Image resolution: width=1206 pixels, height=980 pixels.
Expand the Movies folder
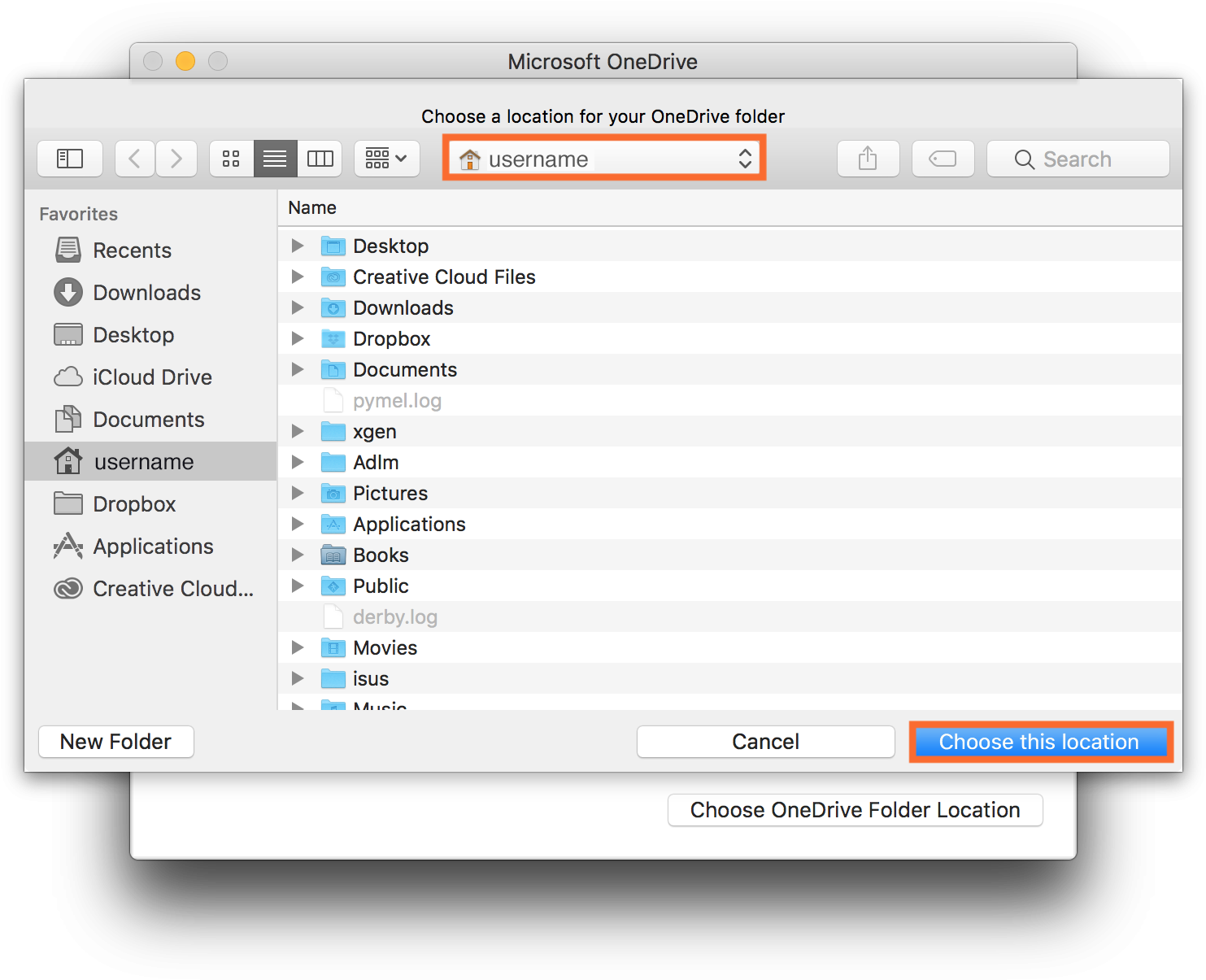pyautogui.click(x=298, y=647)
